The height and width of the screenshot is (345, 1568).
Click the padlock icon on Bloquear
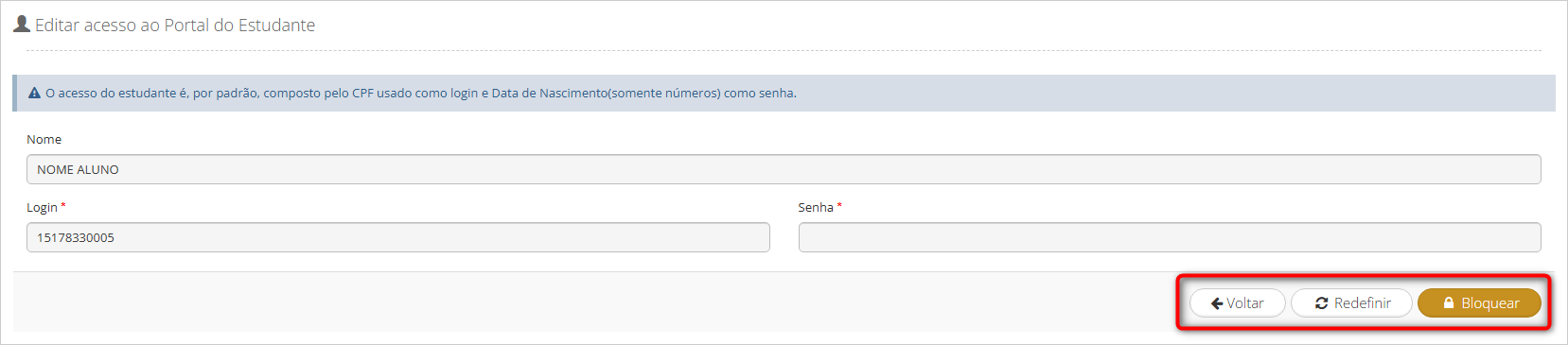click(x=1448, y=303)
